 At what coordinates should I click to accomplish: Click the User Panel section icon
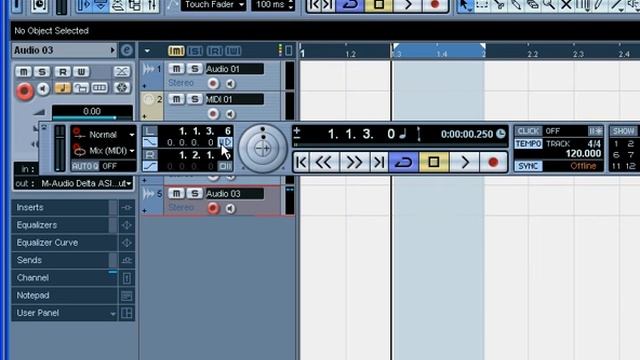pyautogui.click(x=127, y=313)
